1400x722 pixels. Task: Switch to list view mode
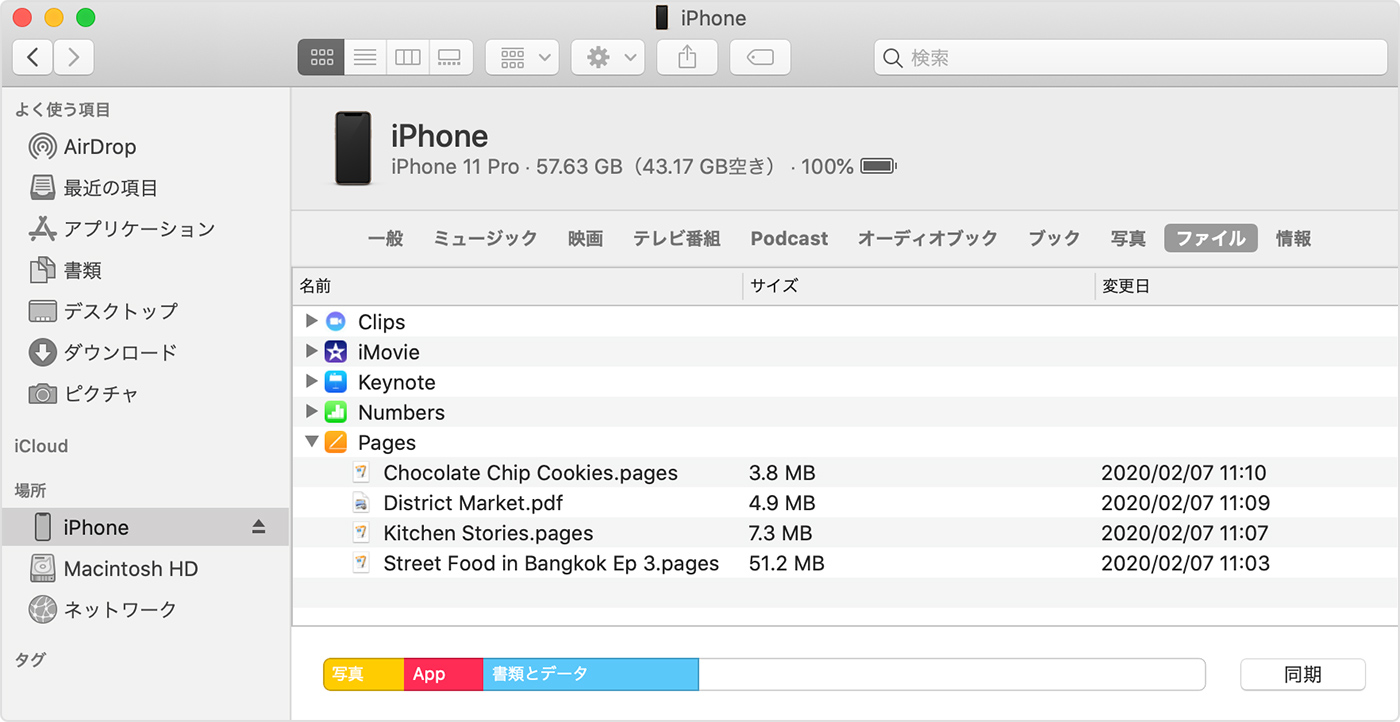[x=365, y=57]
